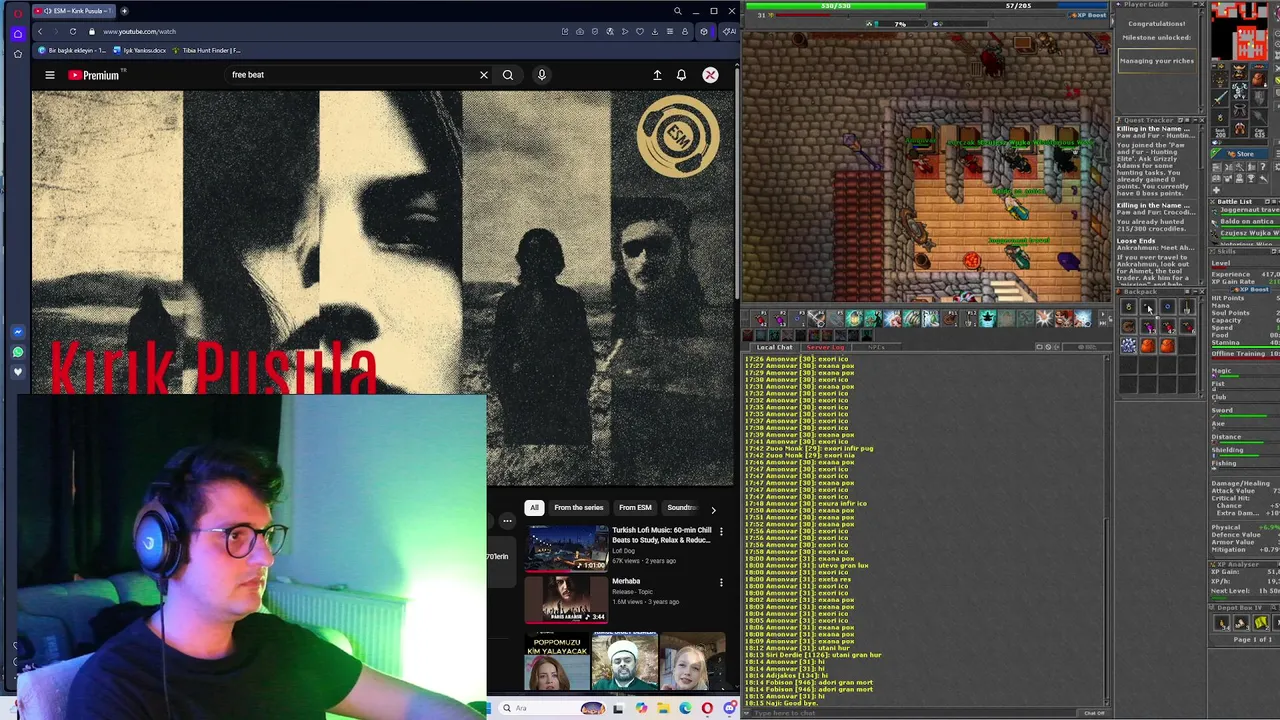
Task: Open WhatsApp in the Opera sidebar
Action: 18,352
